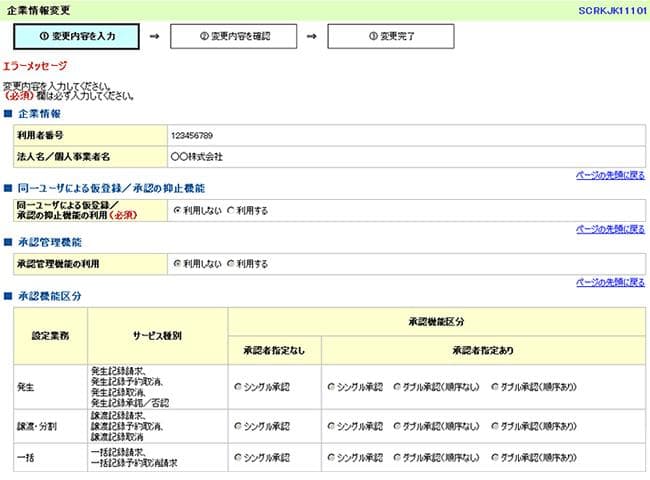Click ページの先頭に戻る link below 企業情報 table

tap(610, 175)
